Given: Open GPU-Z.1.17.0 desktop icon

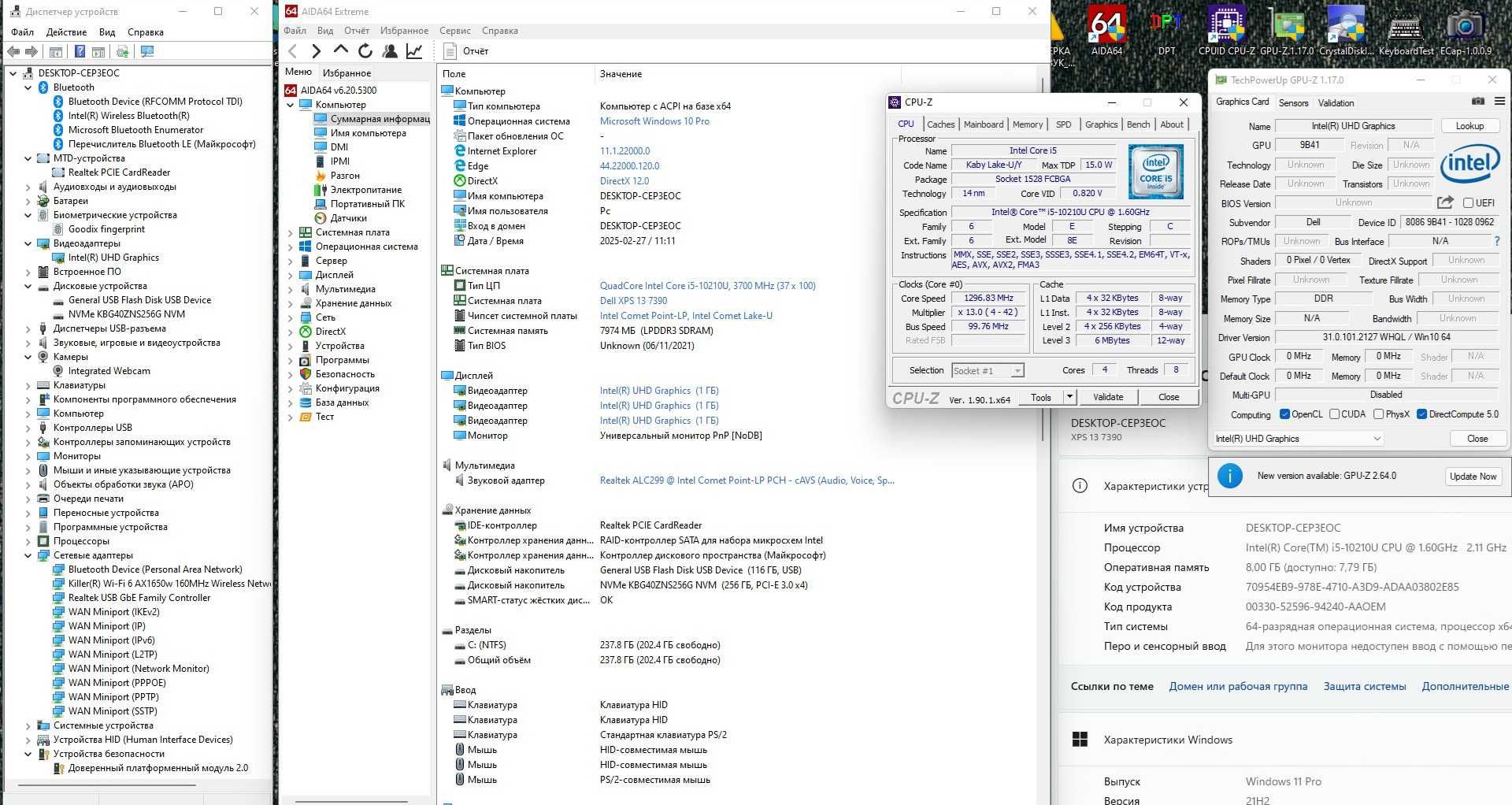Looking at the screenshot, I should (x=1287, y=30).
